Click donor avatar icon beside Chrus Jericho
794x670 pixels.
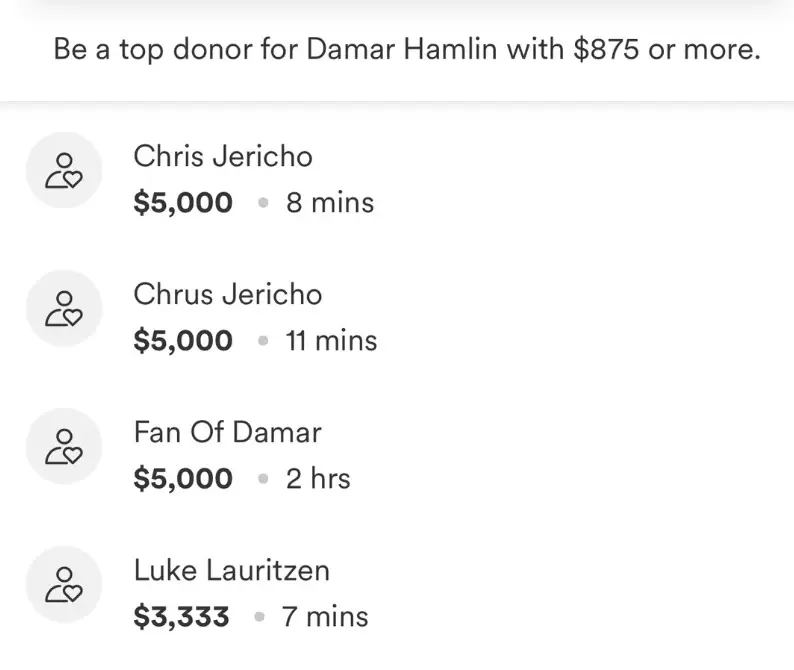[64, 308]
